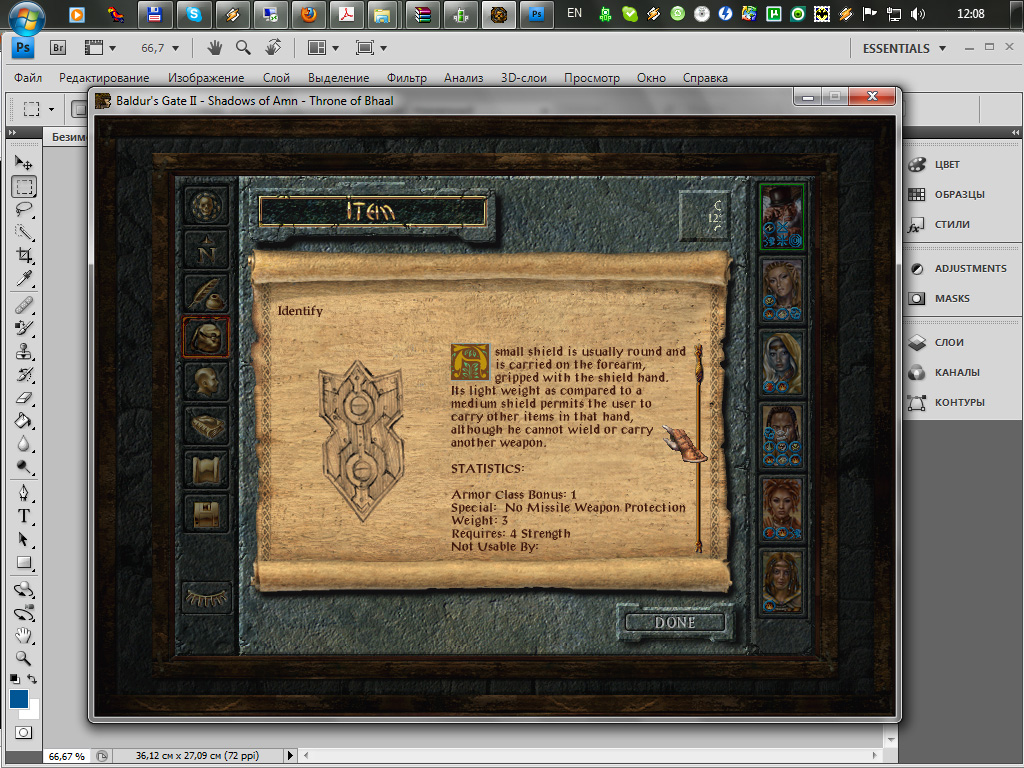Screen dimensions: 1024x768
Task: Click the white background color swatch
Action: pyautogui.click(x=34, y=712)
